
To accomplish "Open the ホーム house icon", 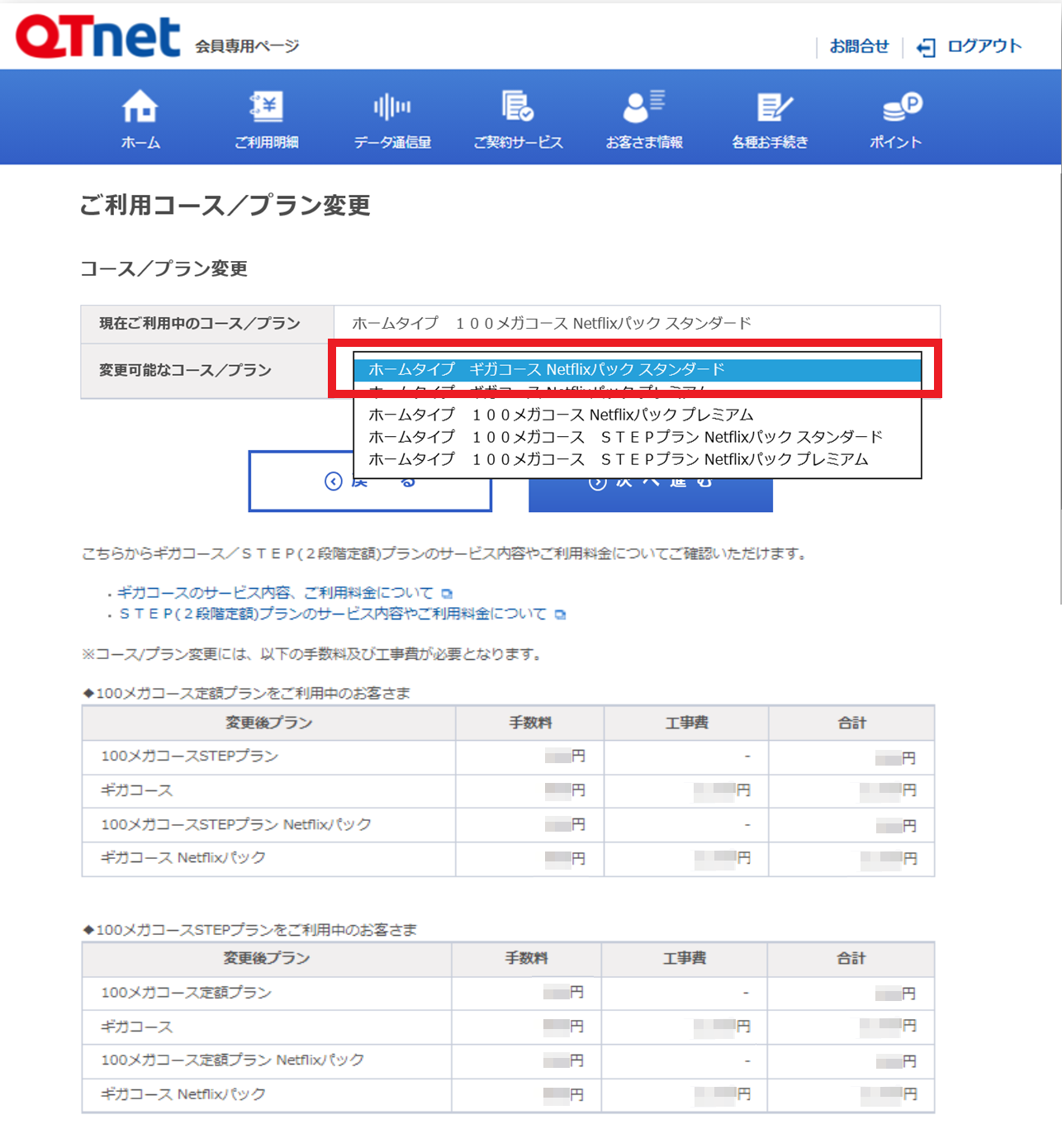I will tap(140, 107).
